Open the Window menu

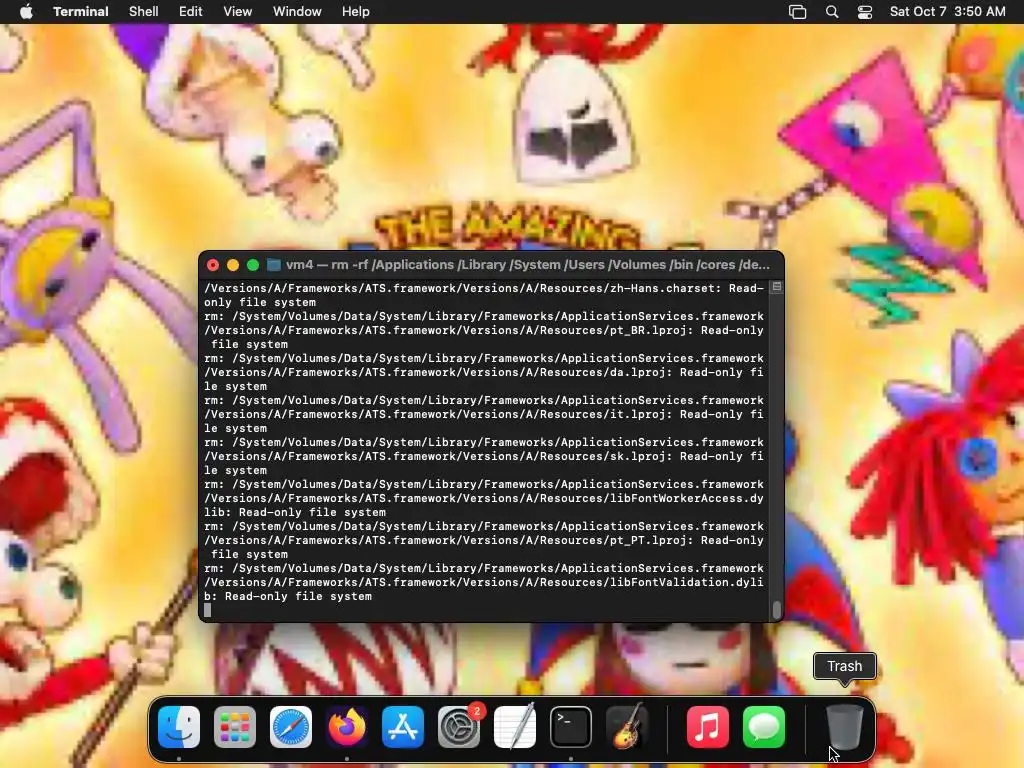(297, 12)
